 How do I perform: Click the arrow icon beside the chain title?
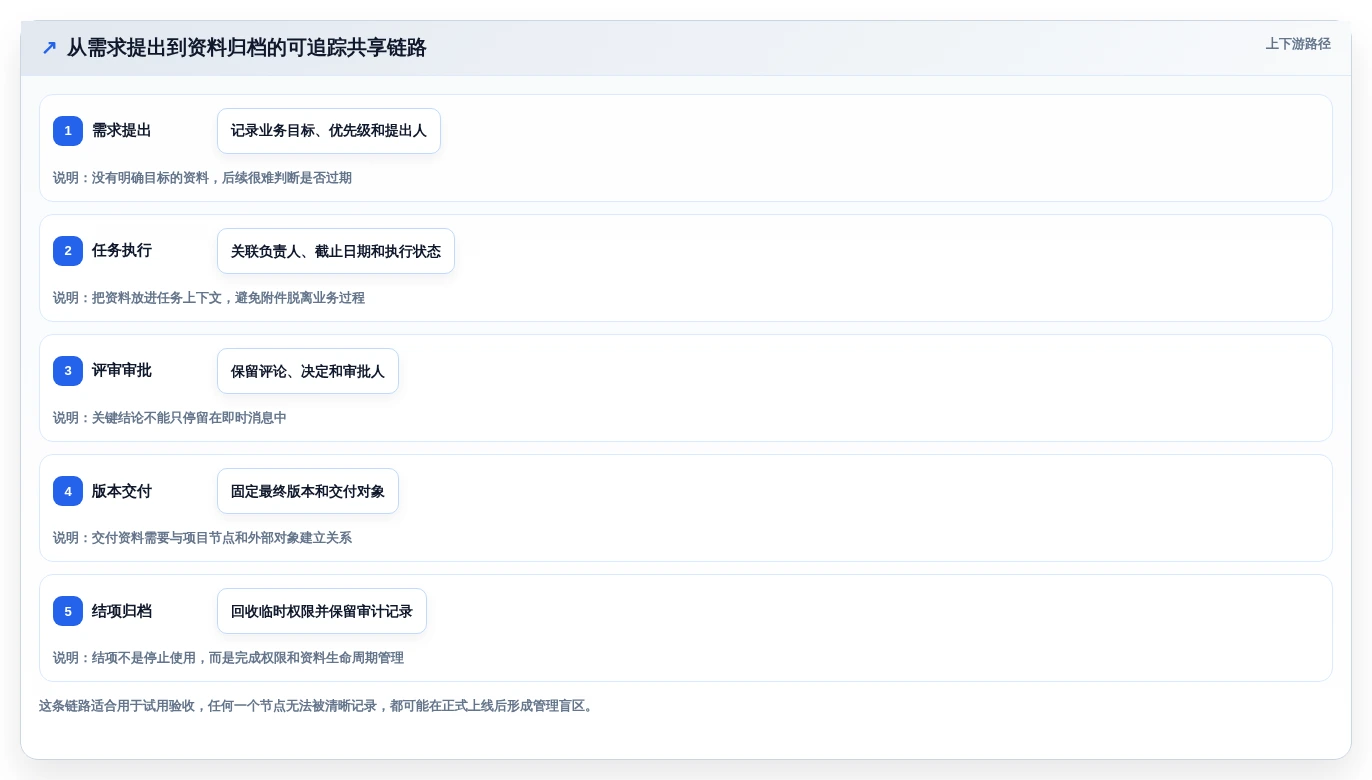coord(49,47)
